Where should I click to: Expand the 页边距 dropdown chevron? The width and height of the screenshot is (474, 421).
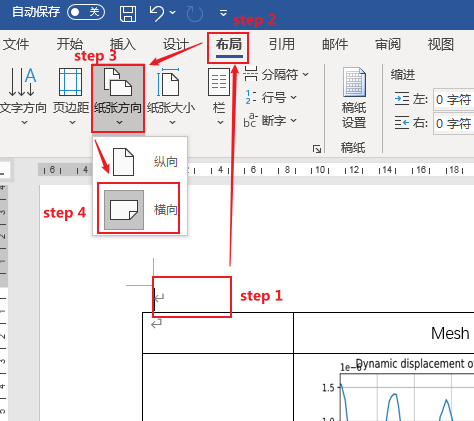72,123
